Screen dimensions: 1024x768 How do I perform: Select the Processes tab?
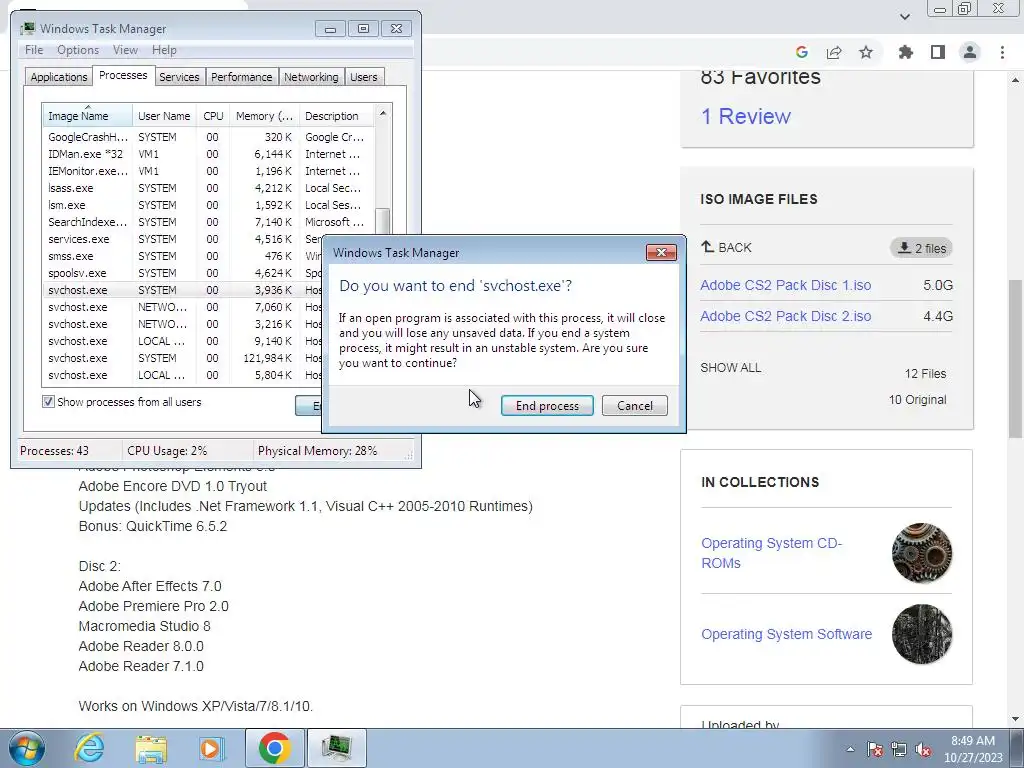pyautogui.click(x=123, y=75)
